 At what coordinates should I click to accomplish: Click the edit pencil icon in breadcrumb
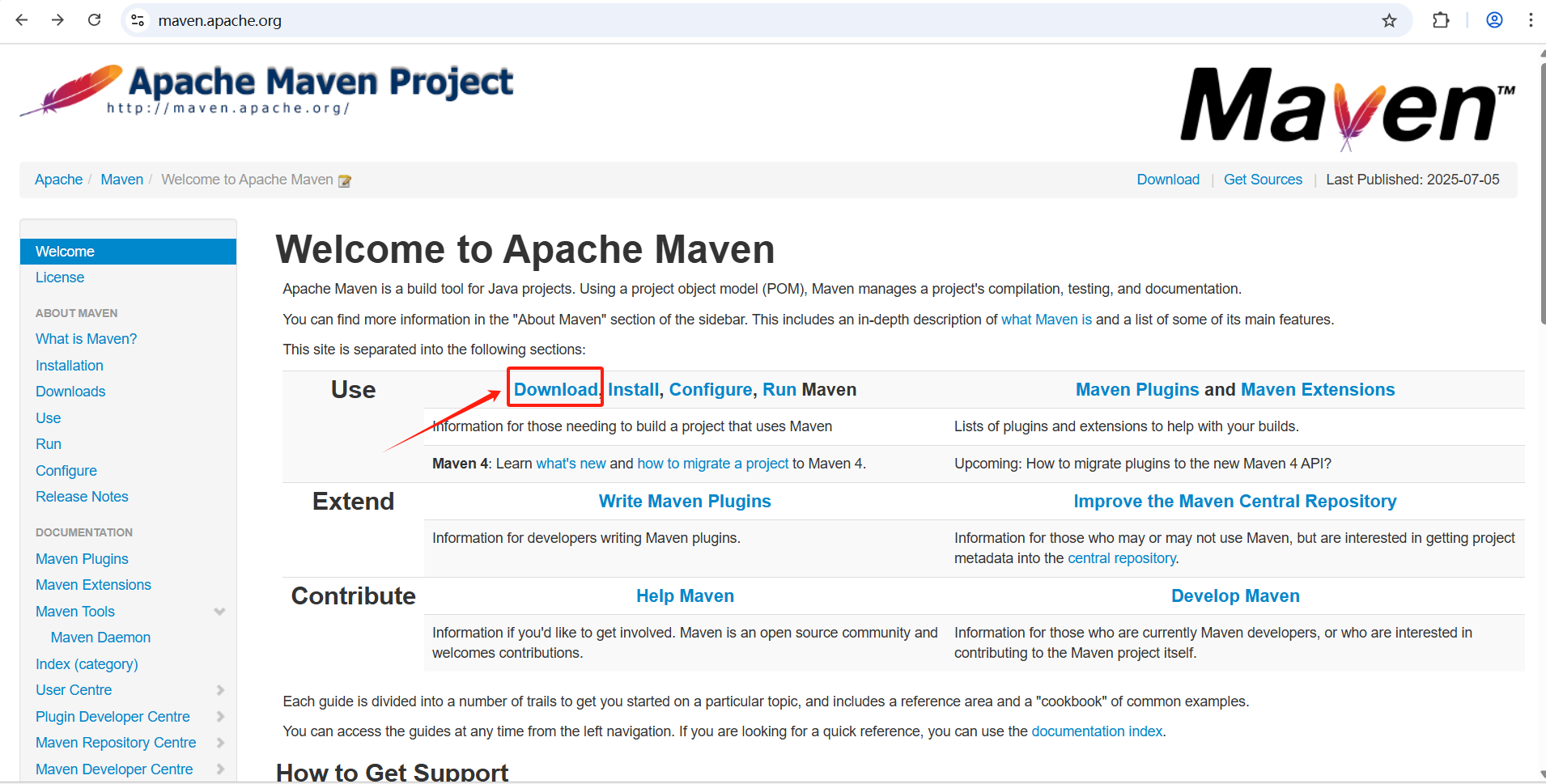[x=345, y=180]
